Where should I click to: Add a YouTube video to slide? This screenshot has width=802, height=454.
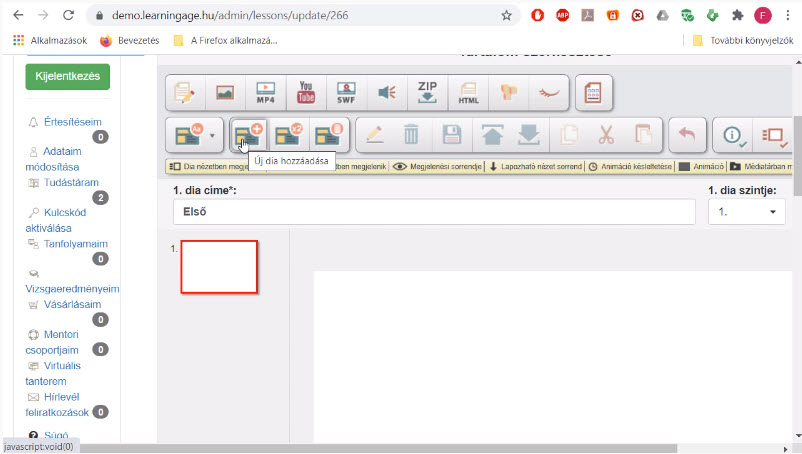[306, 93]
